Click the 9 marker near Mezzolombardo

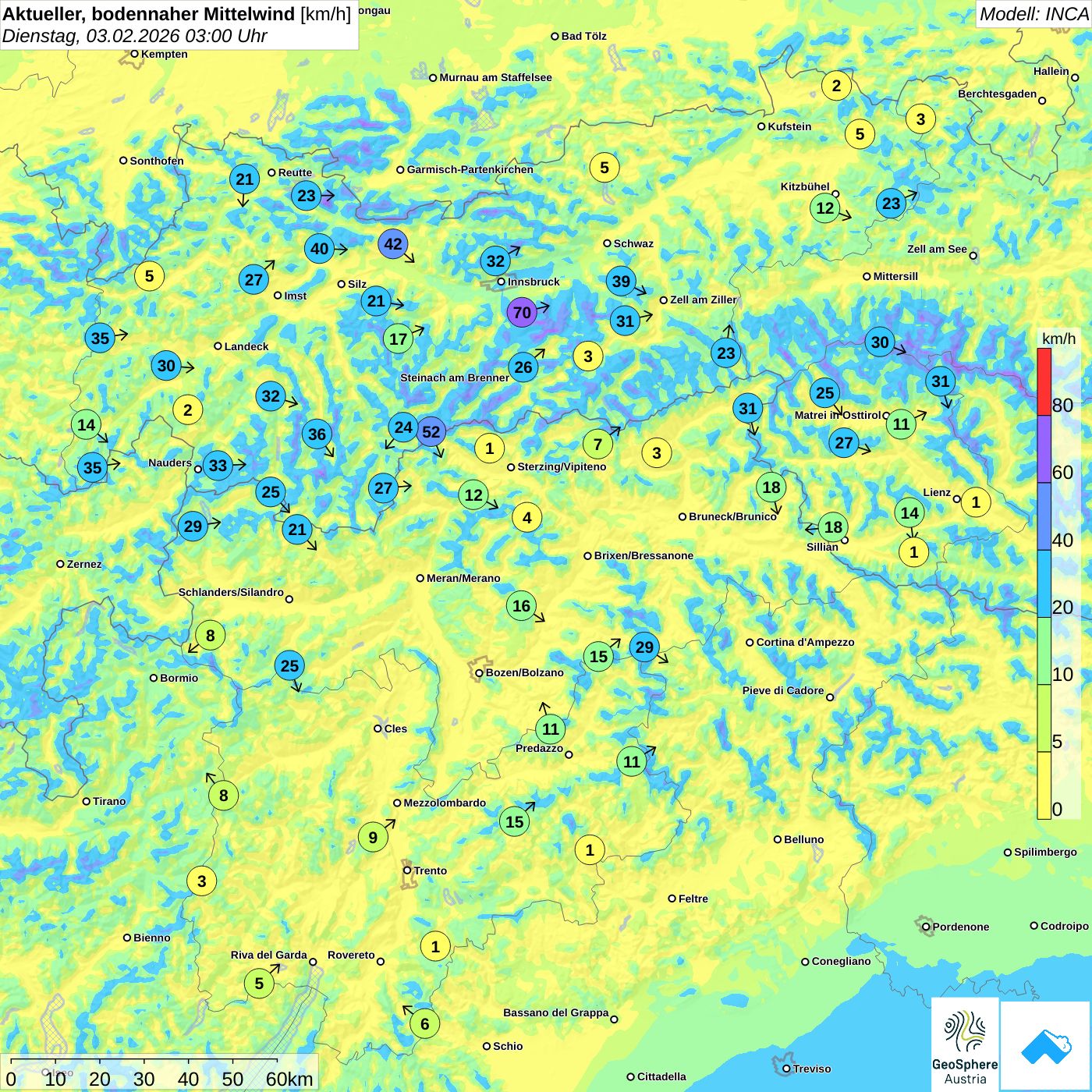(373, 838)
